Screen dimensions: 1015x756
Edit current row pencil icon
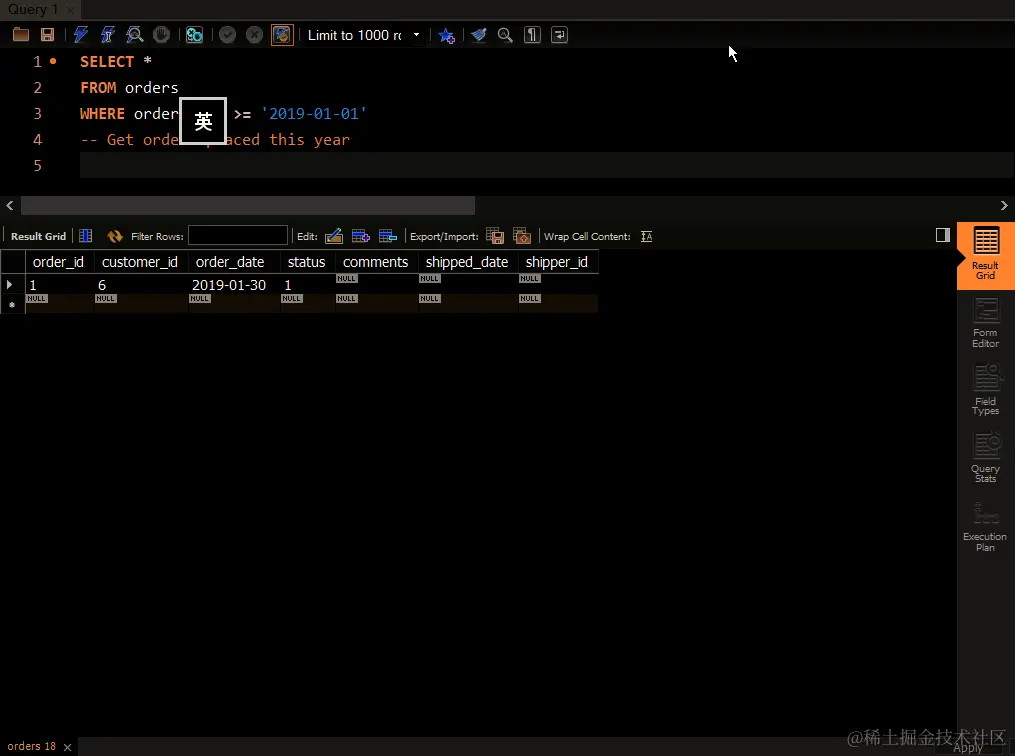[334, 236]
